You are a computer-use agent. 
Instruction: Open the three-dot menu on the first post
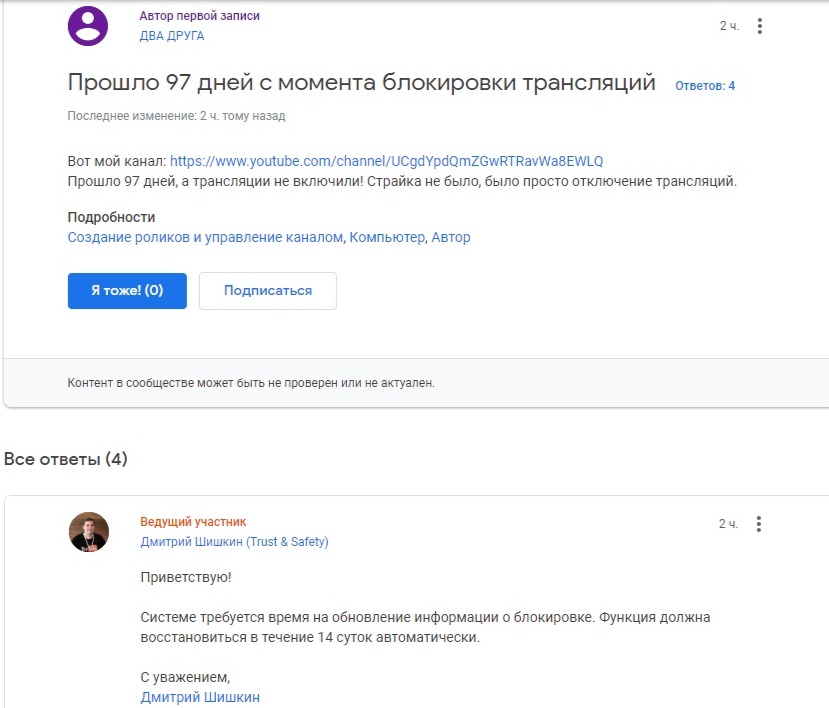[x=760, y=26]
